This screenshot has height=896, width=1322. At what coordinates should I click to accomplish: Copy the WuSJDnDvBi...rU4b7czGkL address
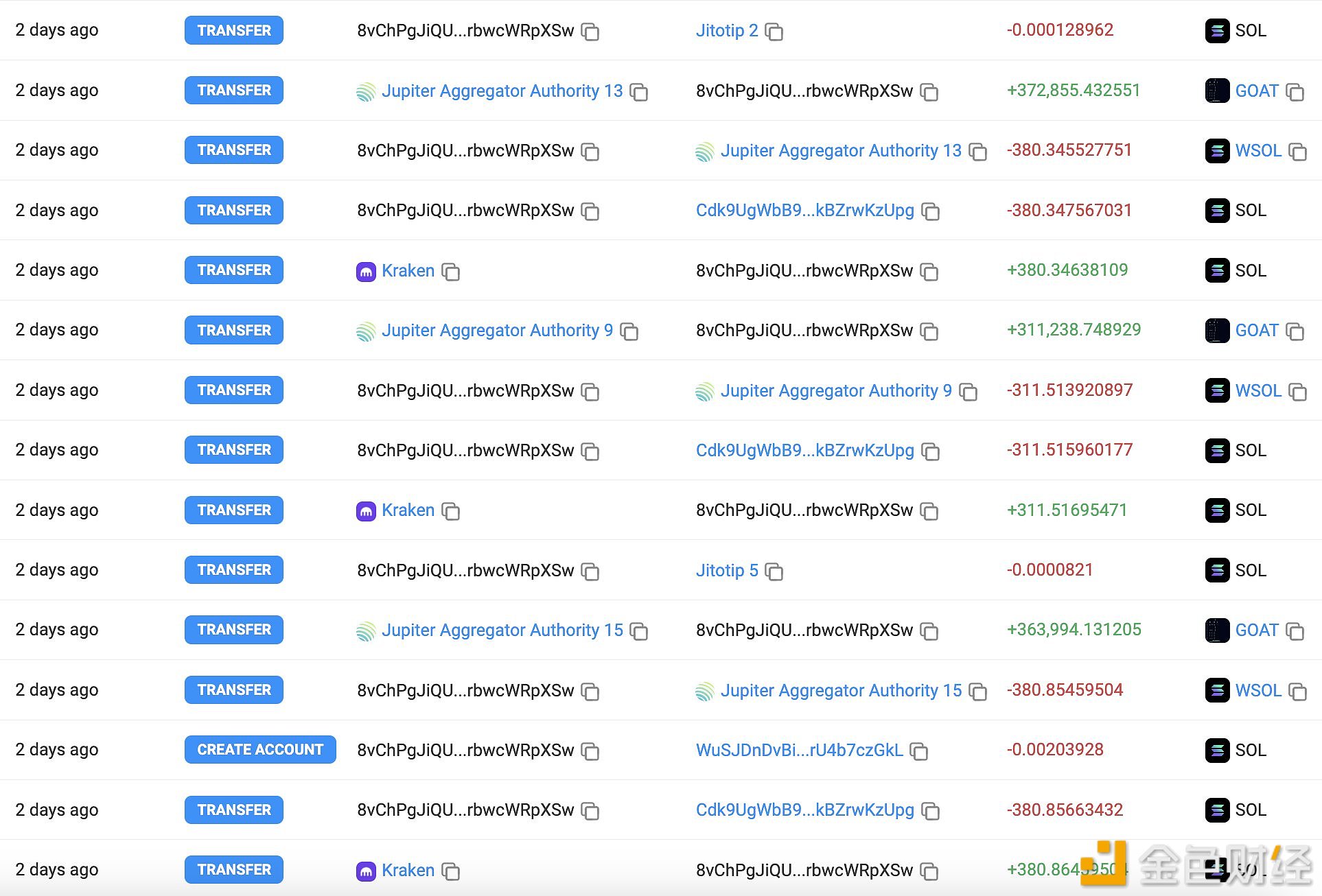918,751
